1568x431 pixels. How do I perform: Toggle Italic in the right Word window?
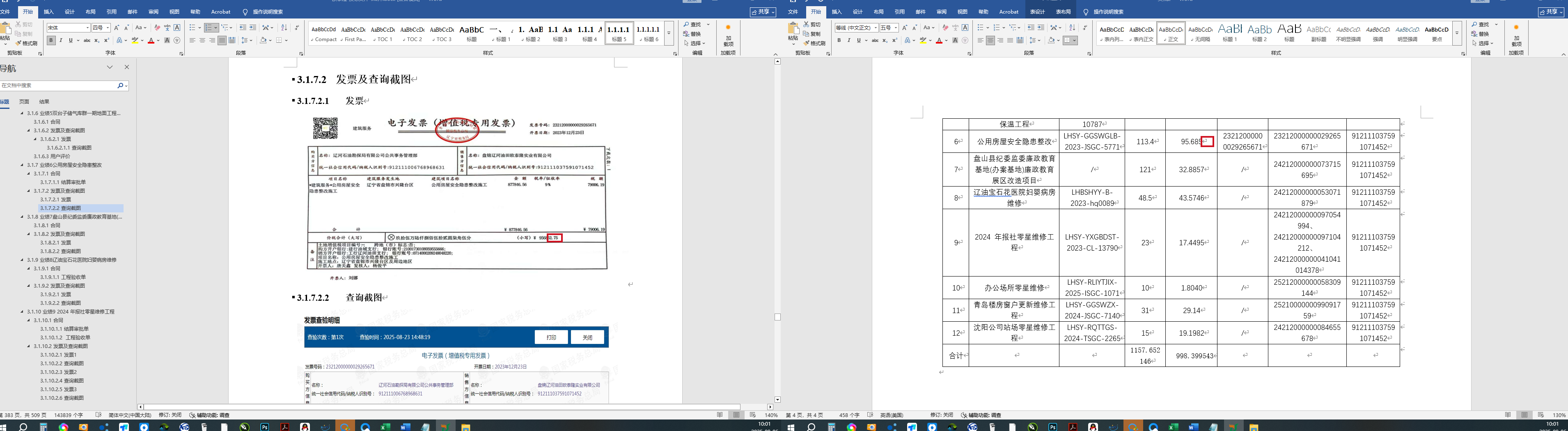[849, 40]
